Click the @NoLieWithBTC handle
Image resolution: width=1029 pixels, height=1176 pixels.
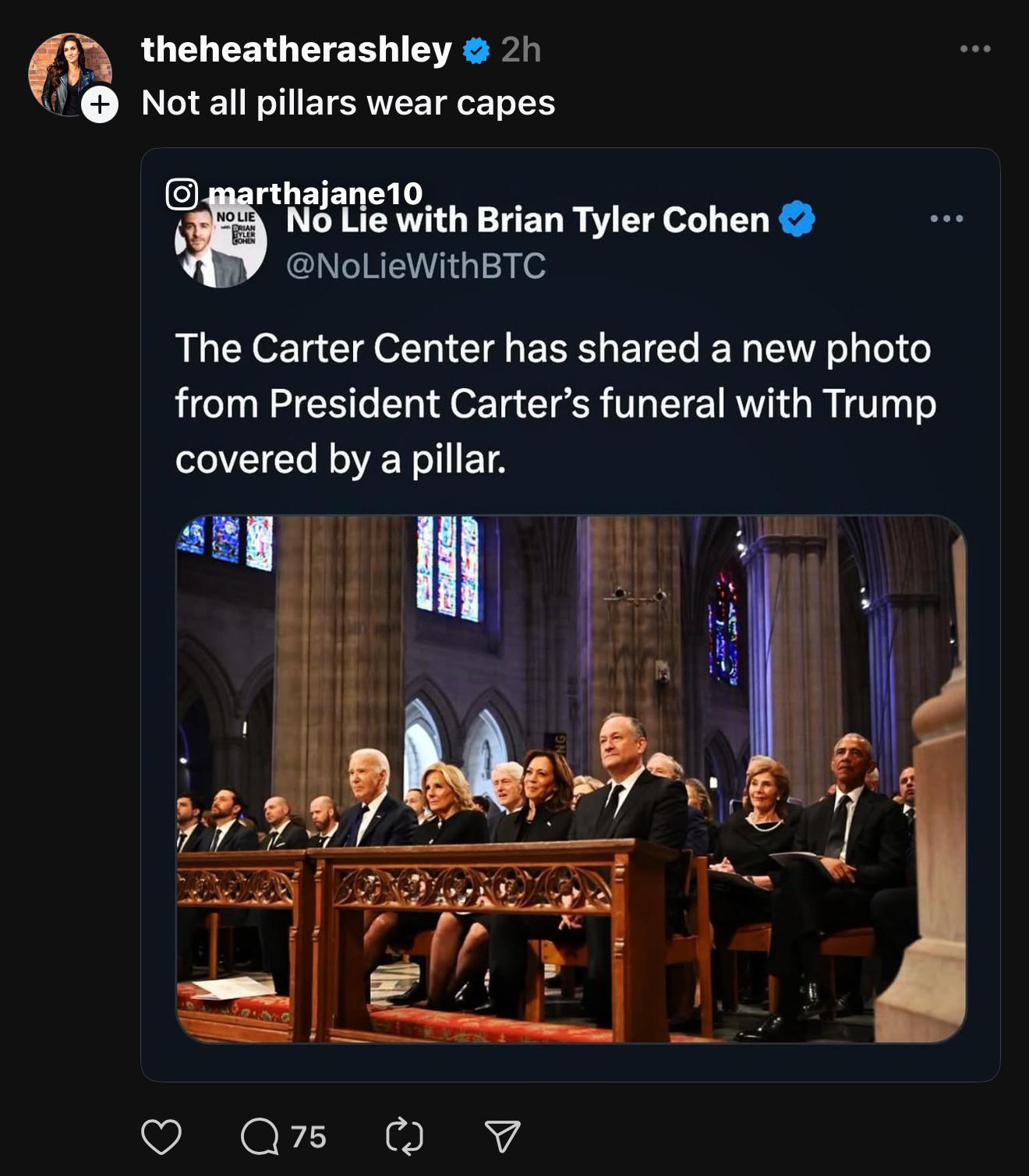[x=415, y=266]
